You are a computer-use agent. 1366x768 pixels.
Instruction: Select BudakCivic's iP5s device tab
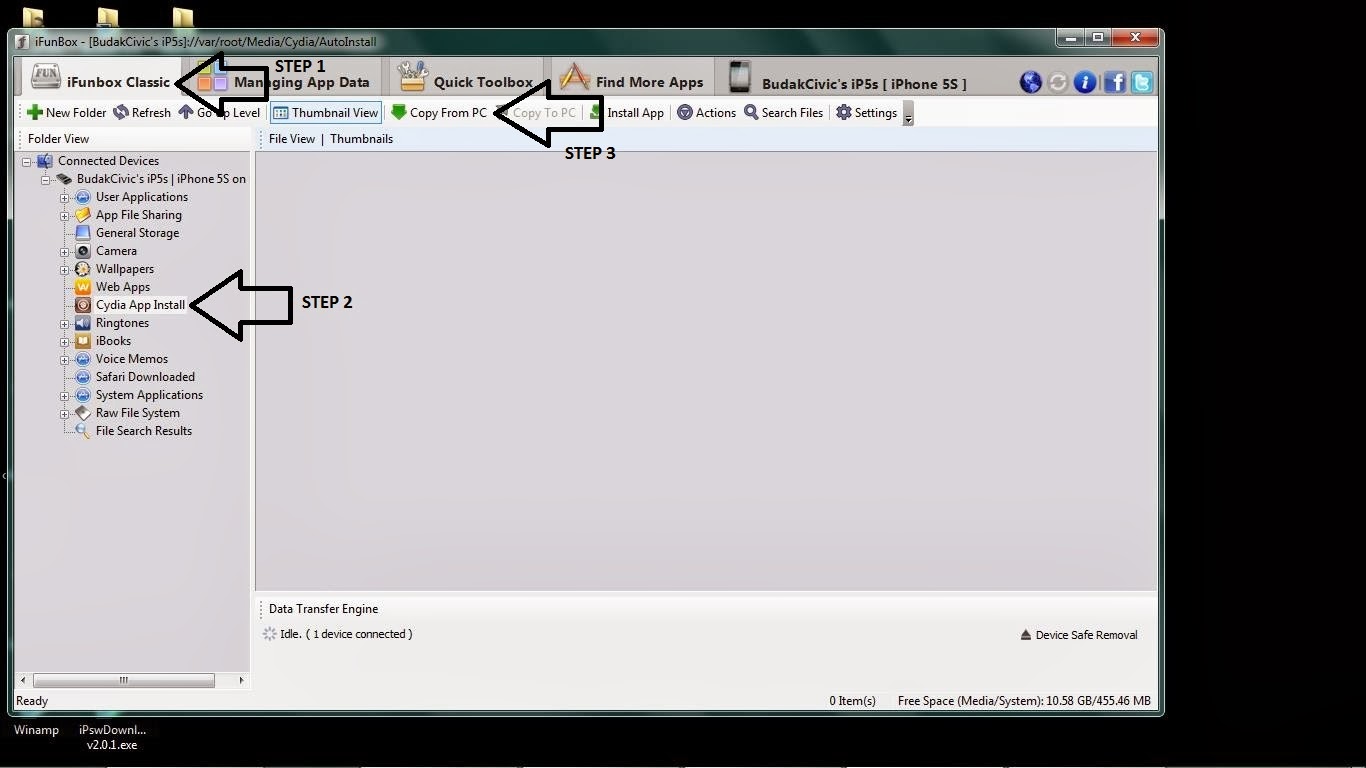coord(848,80)
